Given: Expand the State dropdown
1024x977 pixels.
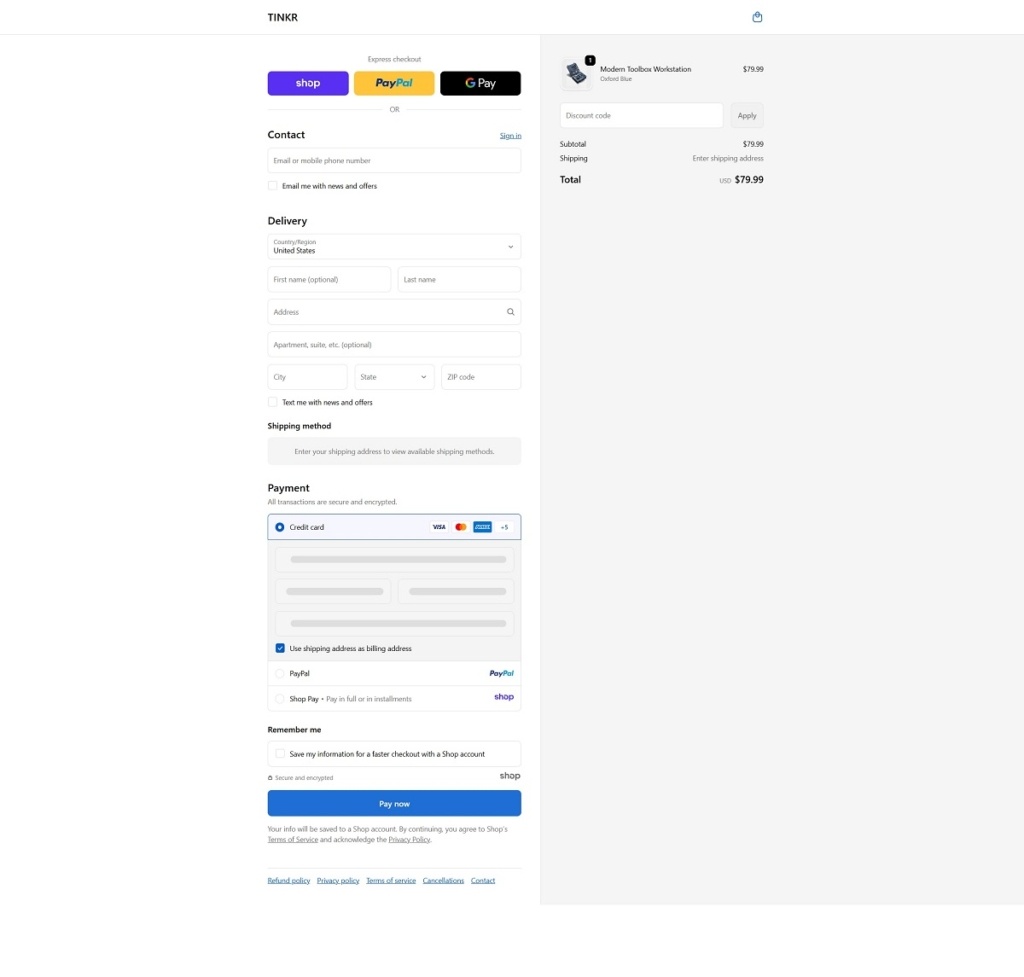Looking at the screenshot, I should pos(394,377).
